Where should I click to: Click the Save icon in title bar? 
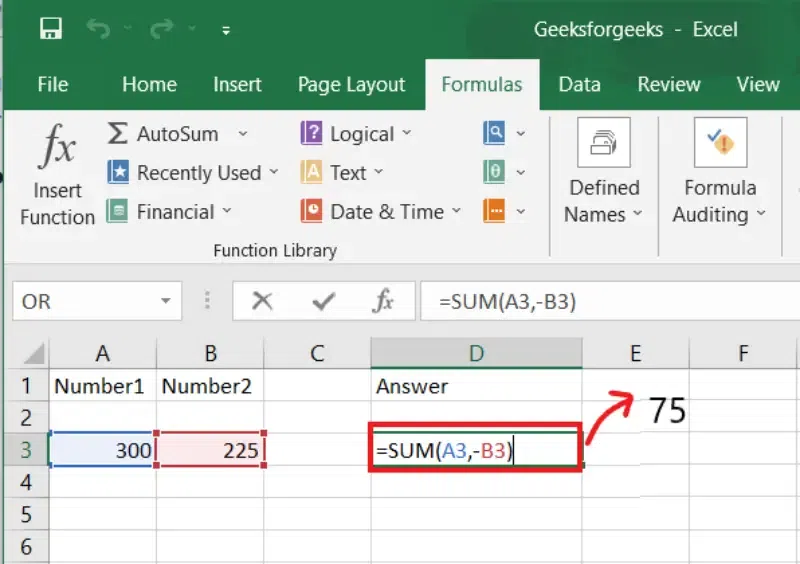coord(51,29)
